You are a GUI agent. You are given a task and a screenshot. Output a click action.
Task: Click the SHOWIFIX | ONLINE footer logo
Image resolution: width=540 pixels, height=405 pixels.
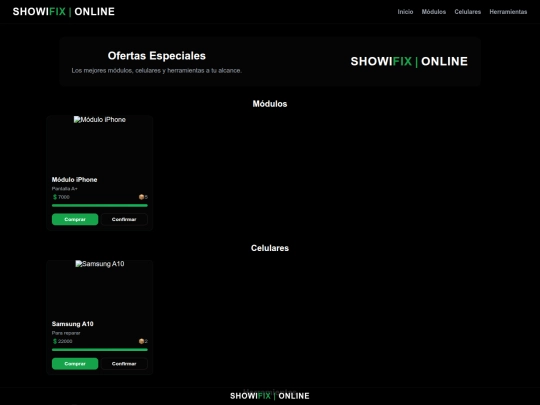point(270,396)
